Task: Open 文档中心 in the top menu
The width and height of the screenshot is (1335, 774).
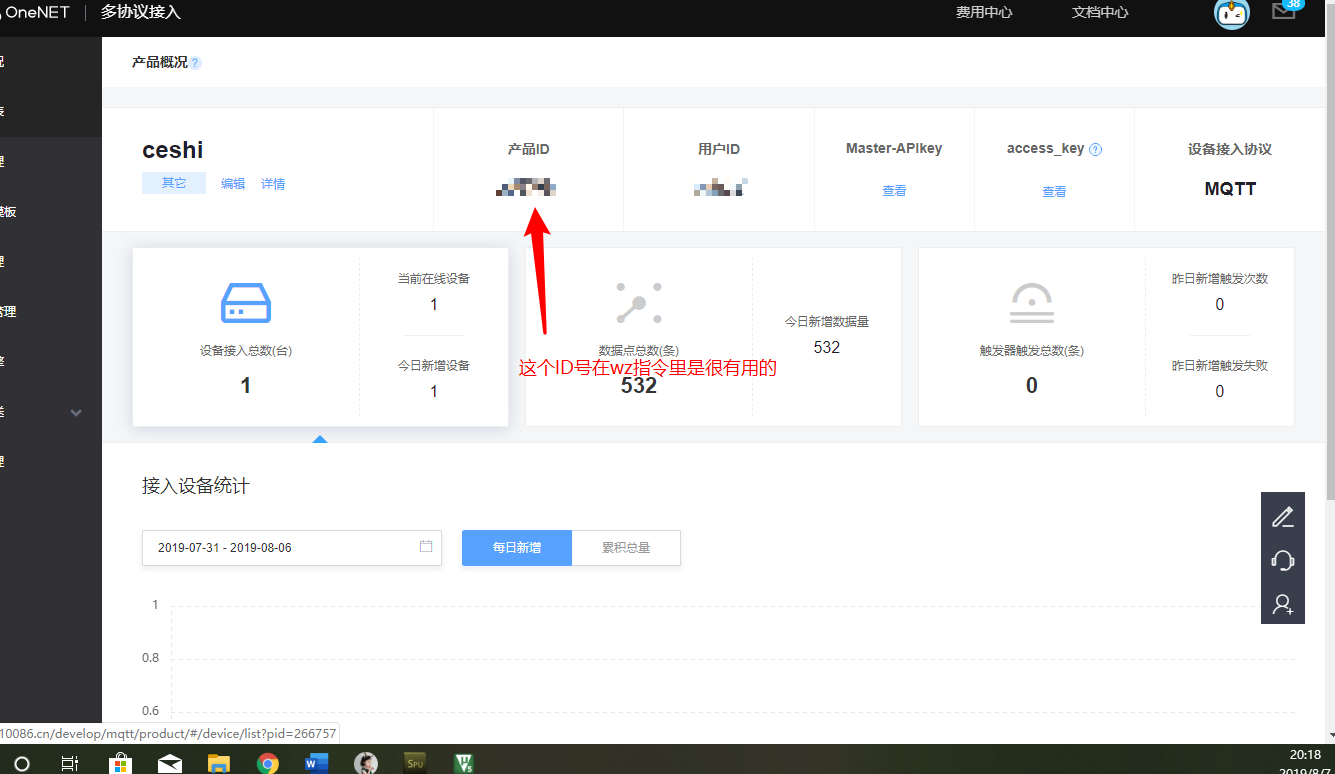Action: pos(1099,13)
